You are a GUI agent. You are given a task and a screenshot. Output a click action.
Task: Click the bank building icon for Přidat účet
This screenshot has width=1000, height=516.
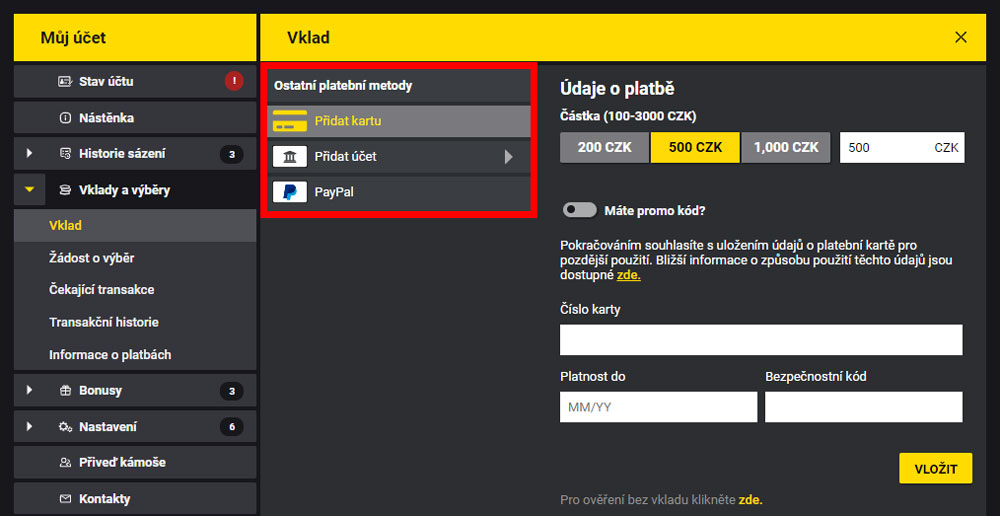coord(289,157)
